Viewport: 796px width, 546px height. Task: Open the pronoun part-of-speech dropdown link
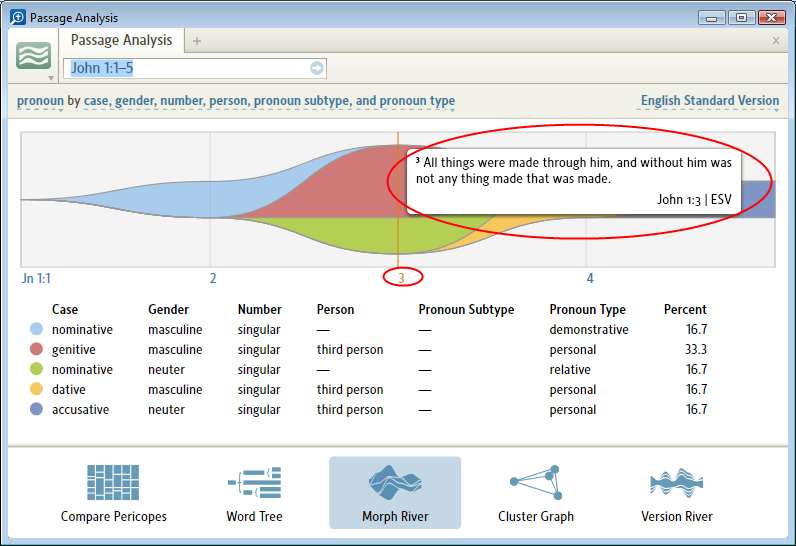point(41,100)
